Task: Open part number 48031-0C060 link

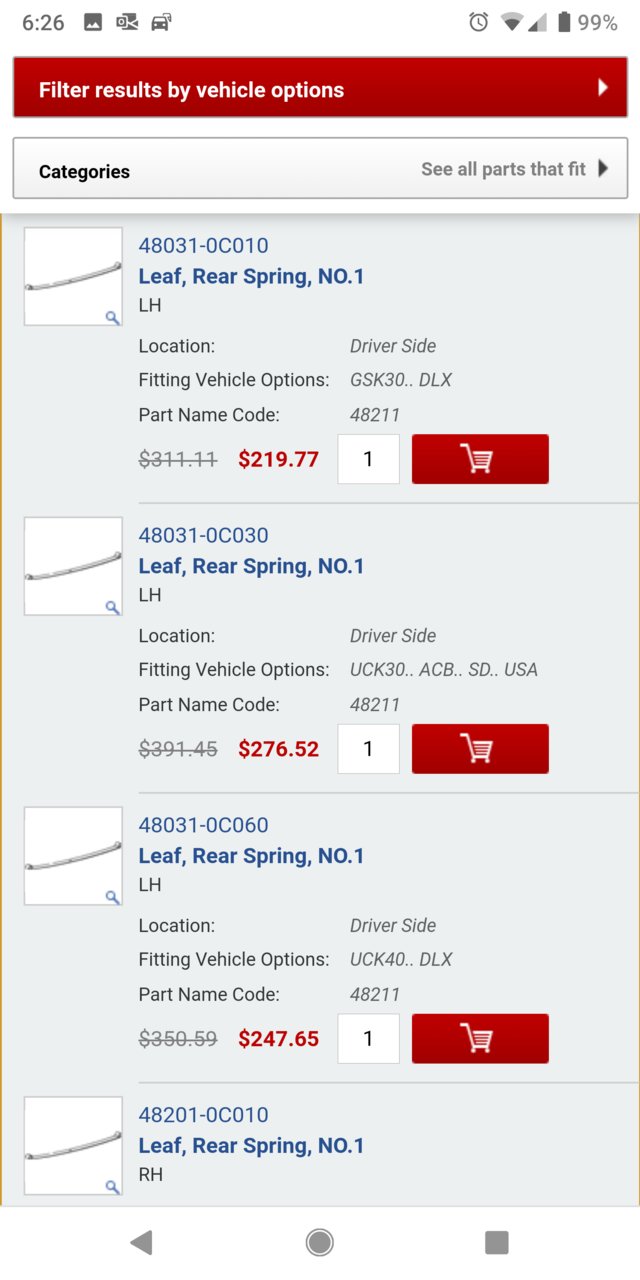Action: [203, 825]
